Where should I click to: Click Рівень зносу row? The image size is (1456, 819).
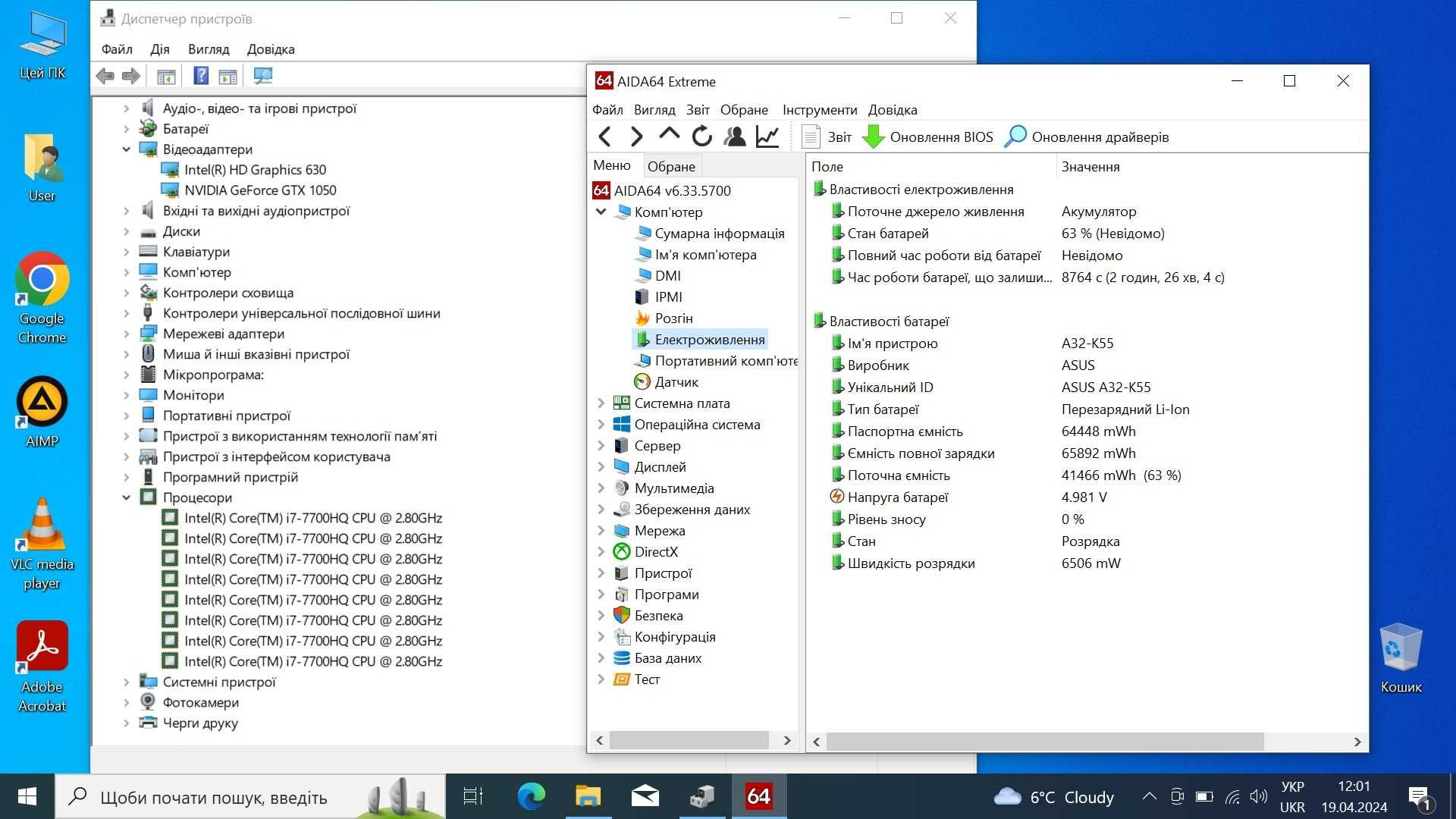tap(1086, 519)
